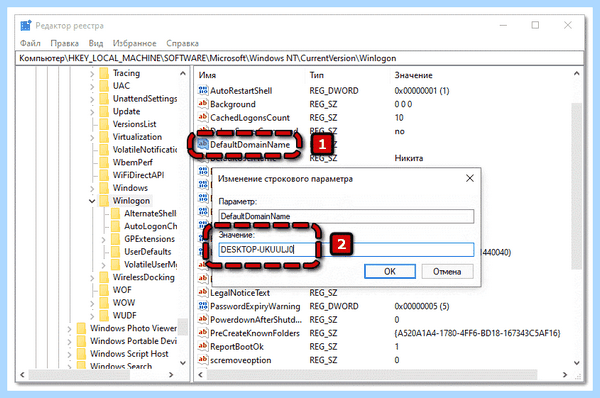Open the Вид menu

(96, 43)
